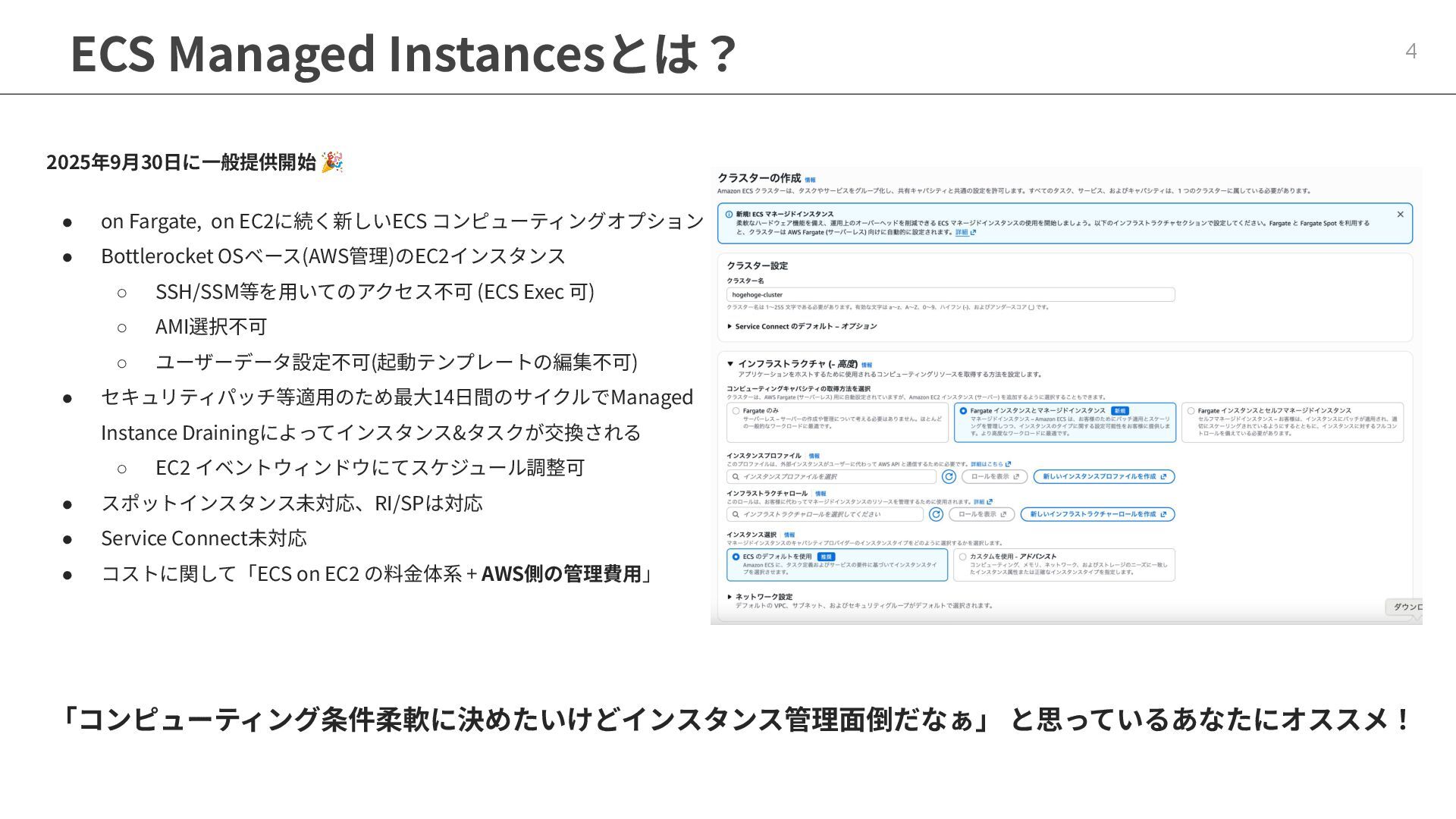Viewport: 1456px width, 819px height.
Task: Click ロールを表示 button beside instance profile
Action: (994, 476)
